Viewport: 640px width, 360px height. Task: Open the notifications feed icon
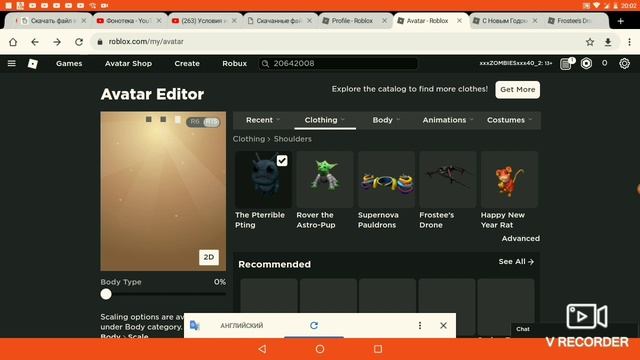566,64
